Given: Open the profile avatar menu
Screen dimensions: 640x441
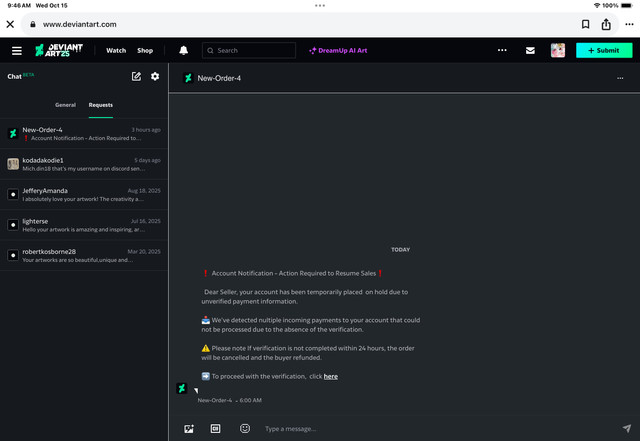Looking at the screenshot, I should click(x=558, y=50).
